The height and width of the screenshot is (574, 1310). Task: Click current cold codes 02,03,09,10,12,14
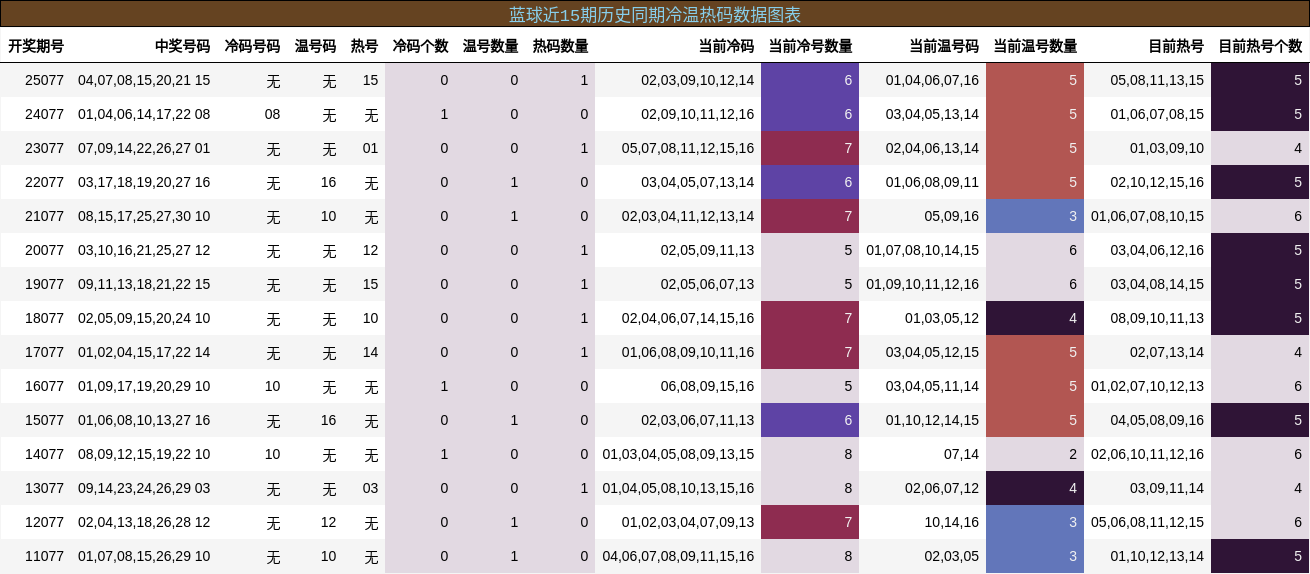tap(698, 80)
